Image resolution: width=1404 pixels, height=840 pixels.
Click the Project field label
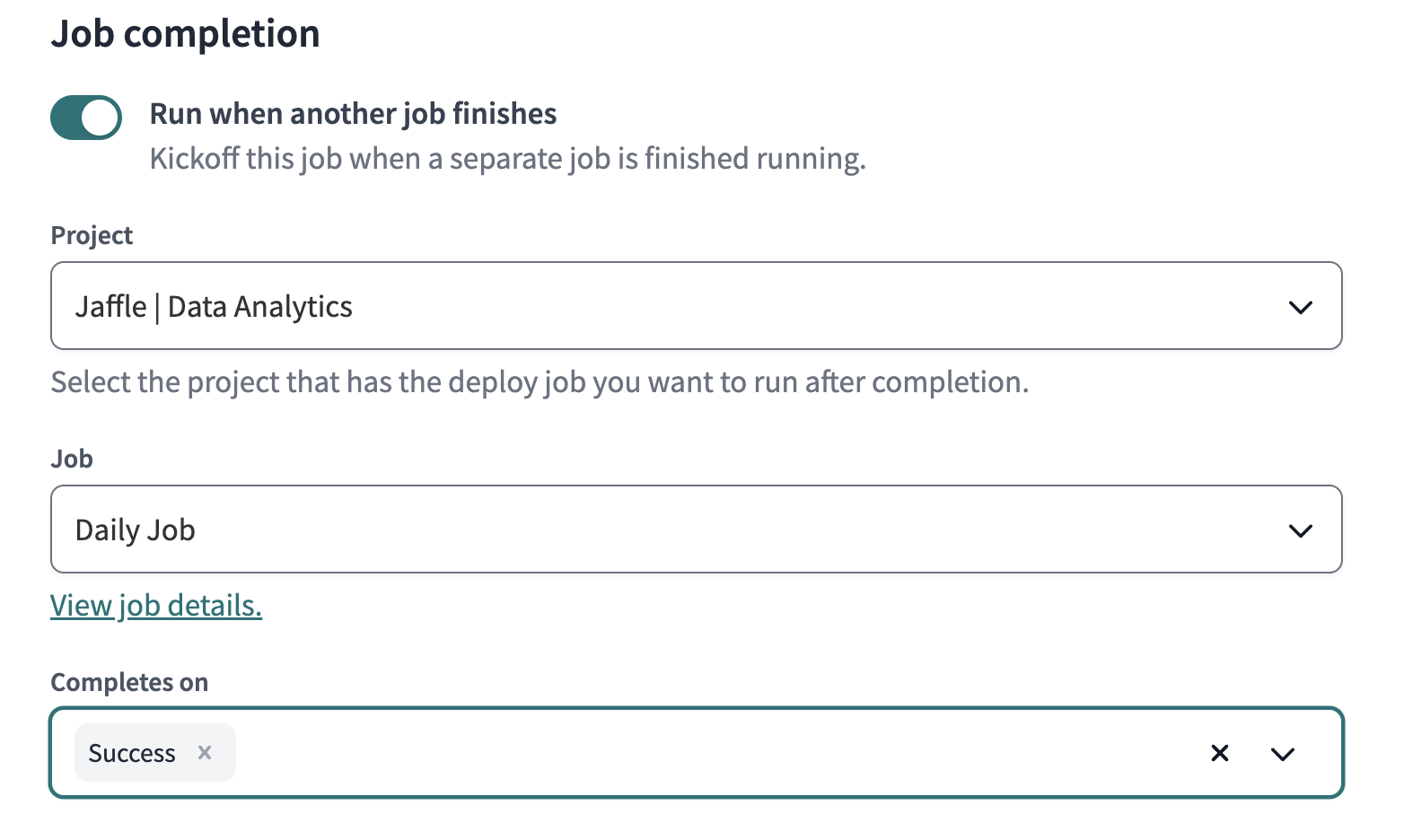pos(92,235)
